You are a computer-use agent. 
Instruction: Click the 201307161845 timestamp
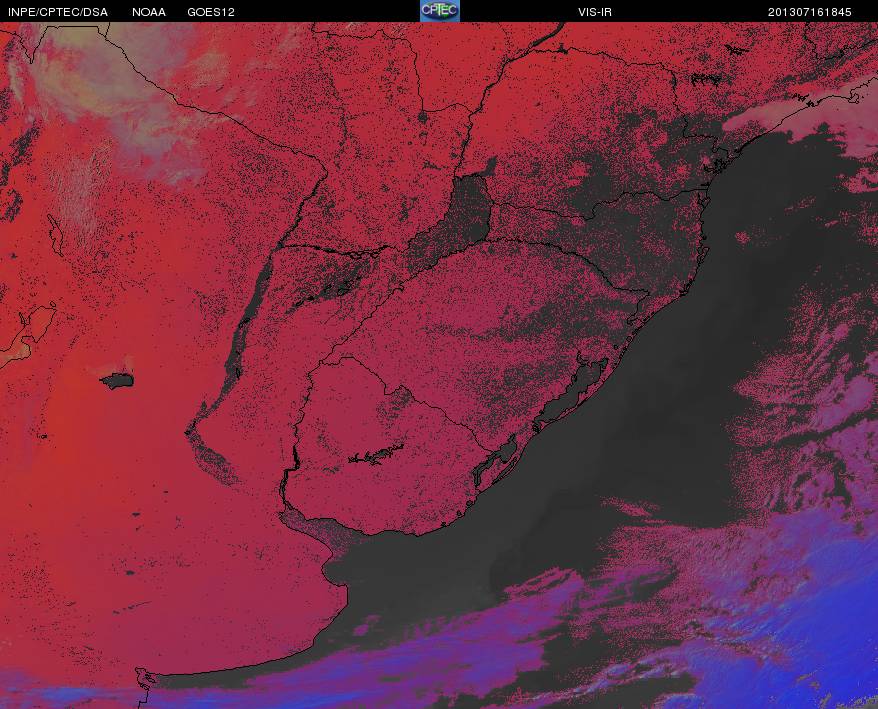[810, 12]
